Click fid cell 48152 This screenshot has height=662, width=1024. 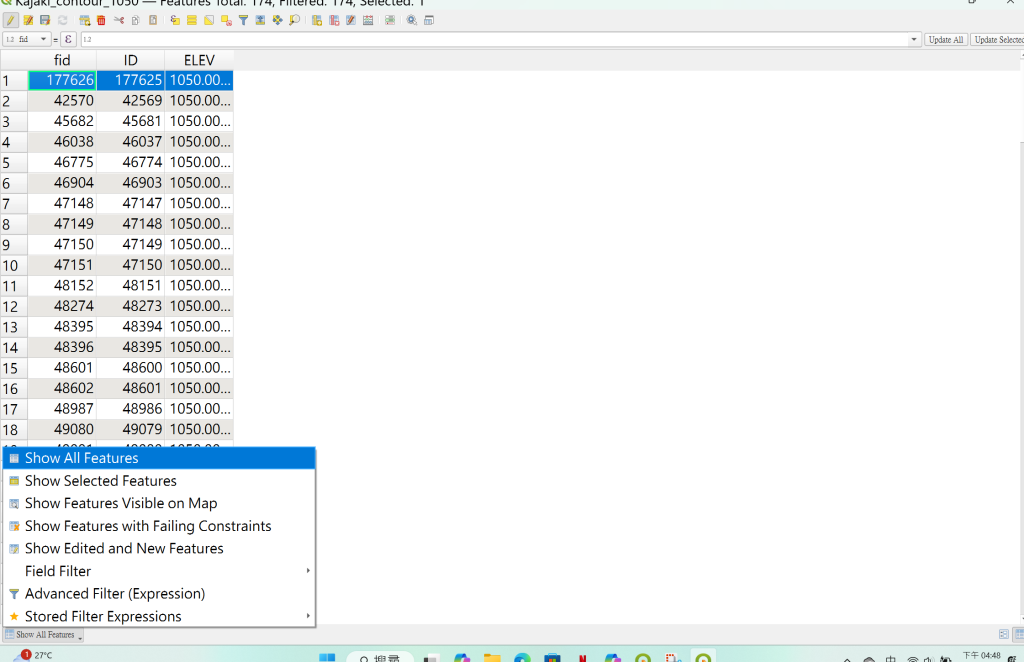62,285
